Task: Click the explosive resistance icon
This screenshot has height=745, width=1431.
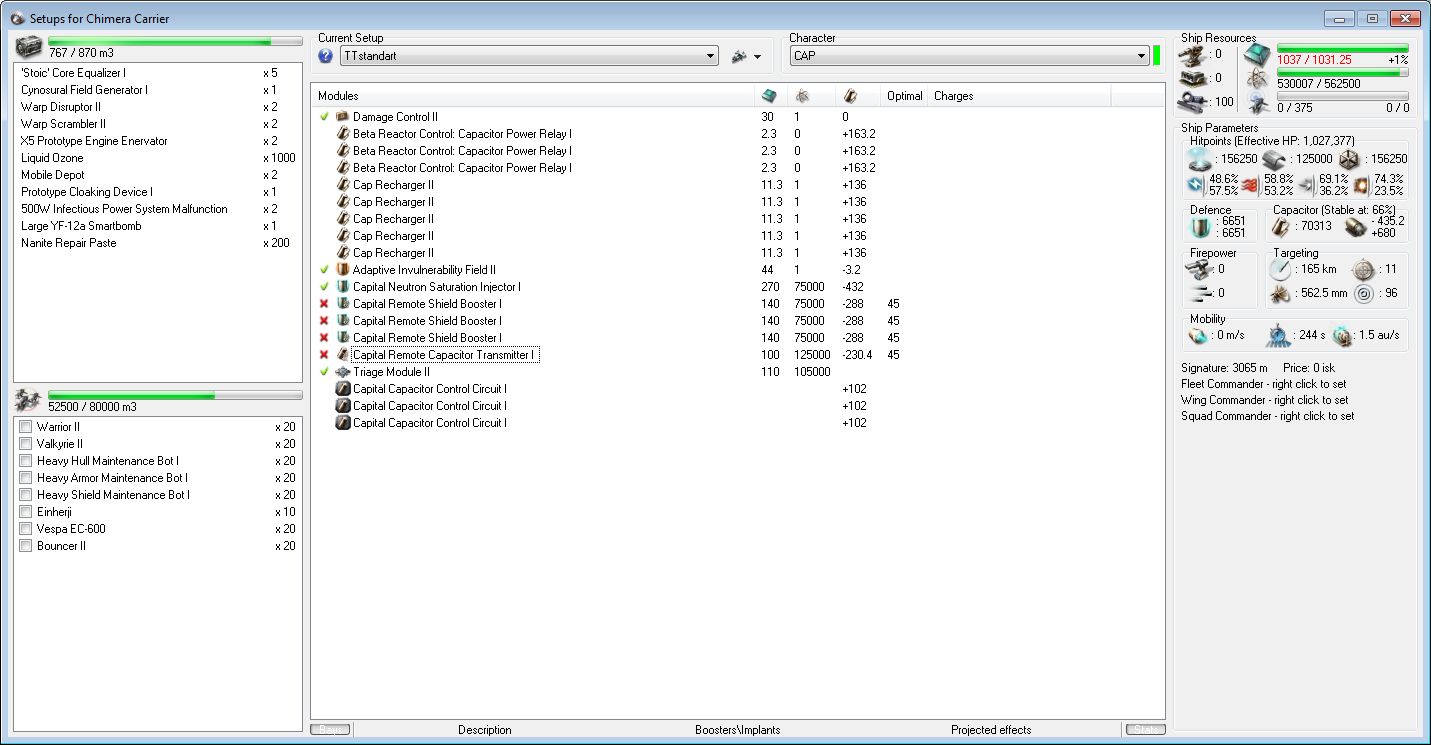Action: click(1361, 184)
